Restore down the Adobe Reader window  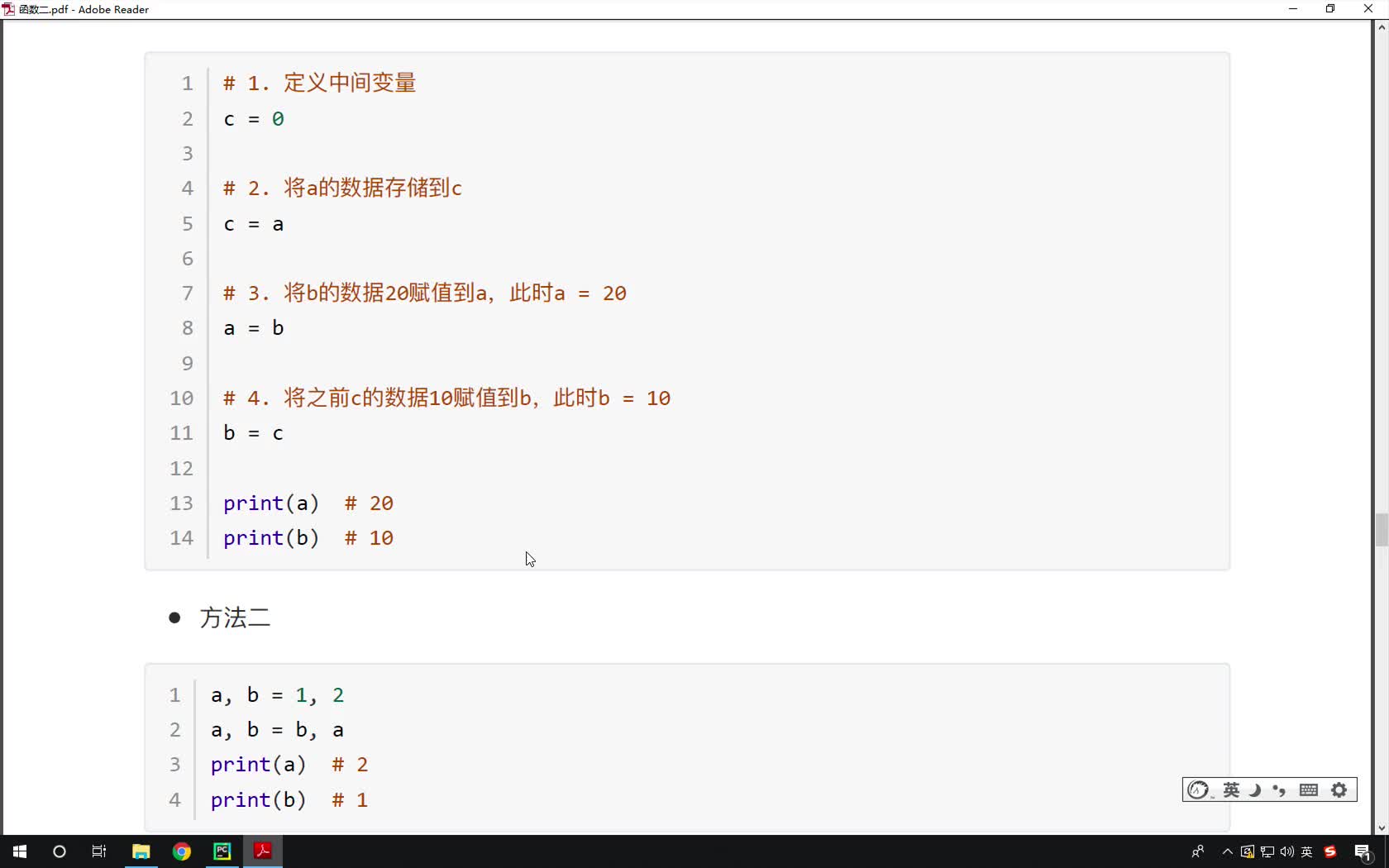[1330, 9]
